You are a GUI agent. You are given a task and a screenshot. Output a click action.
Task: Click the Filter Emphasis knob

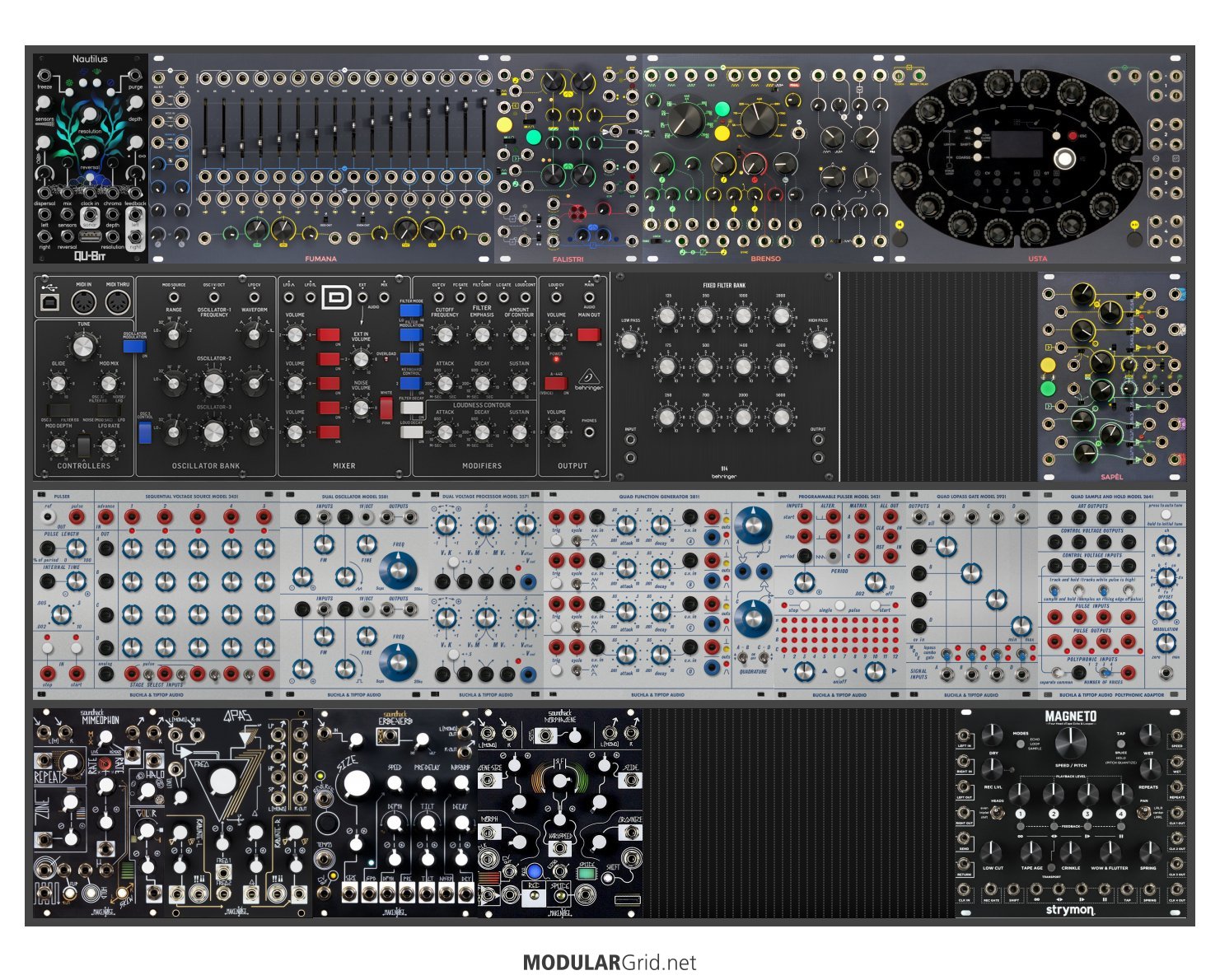tap(483, 334)
